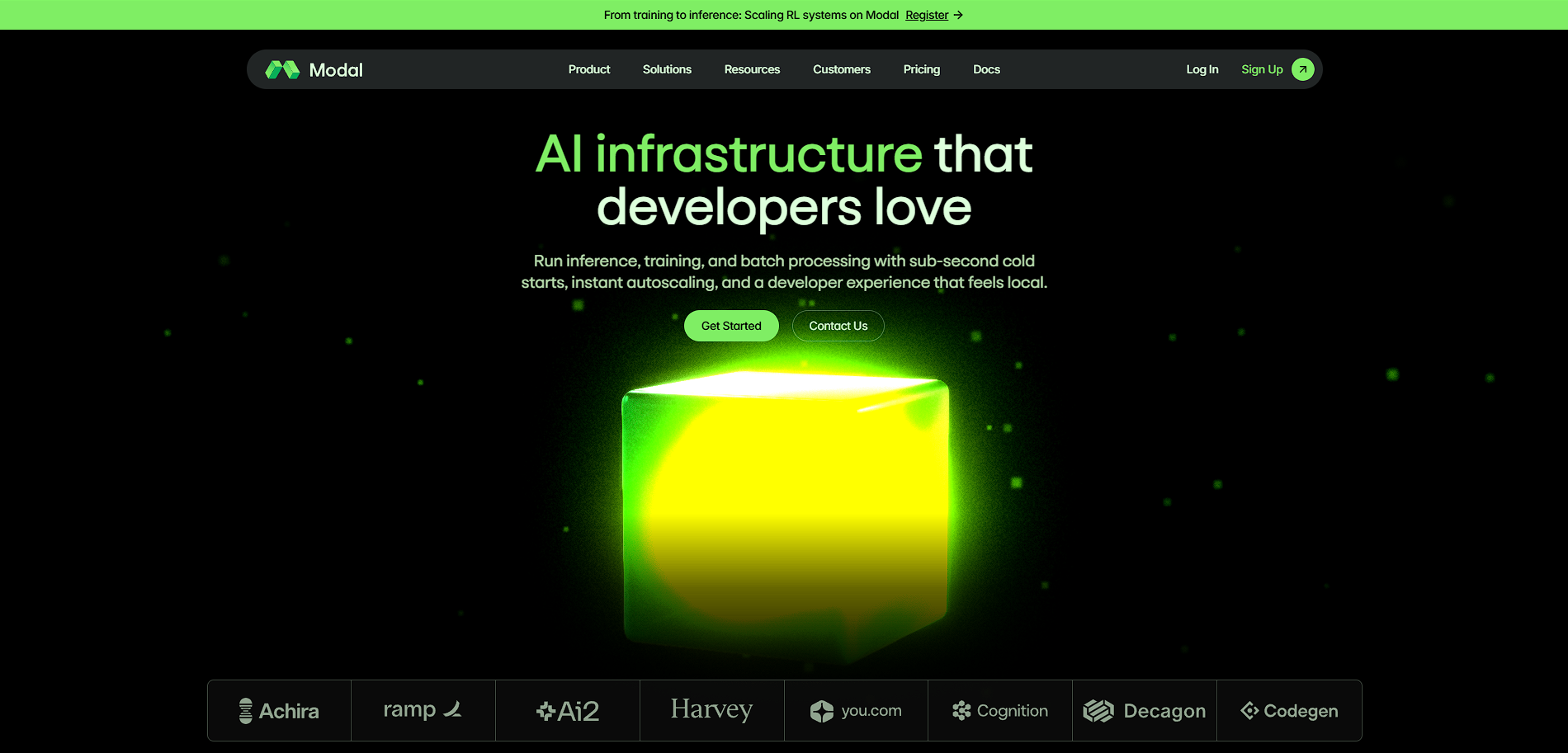1568x753 pixels.
Task: Click the Sign Up arrow circle icon
Action: tap(1303, 69)
